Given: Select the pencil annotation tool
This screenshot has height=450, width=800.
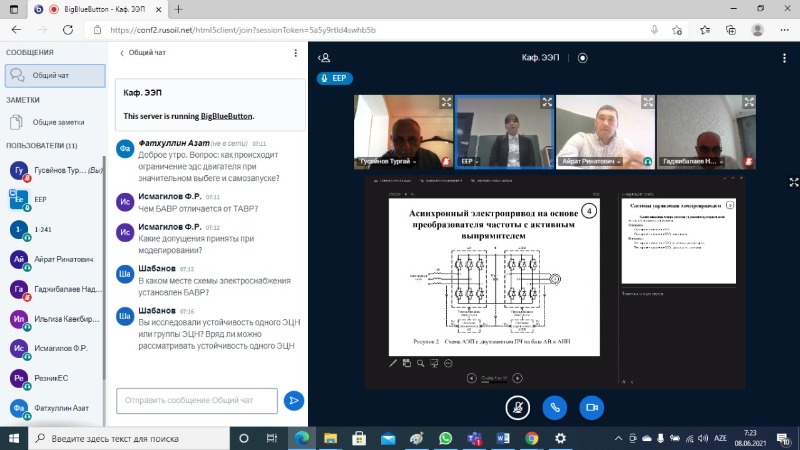Looking at the screenshot, I should tap(393, 363).
